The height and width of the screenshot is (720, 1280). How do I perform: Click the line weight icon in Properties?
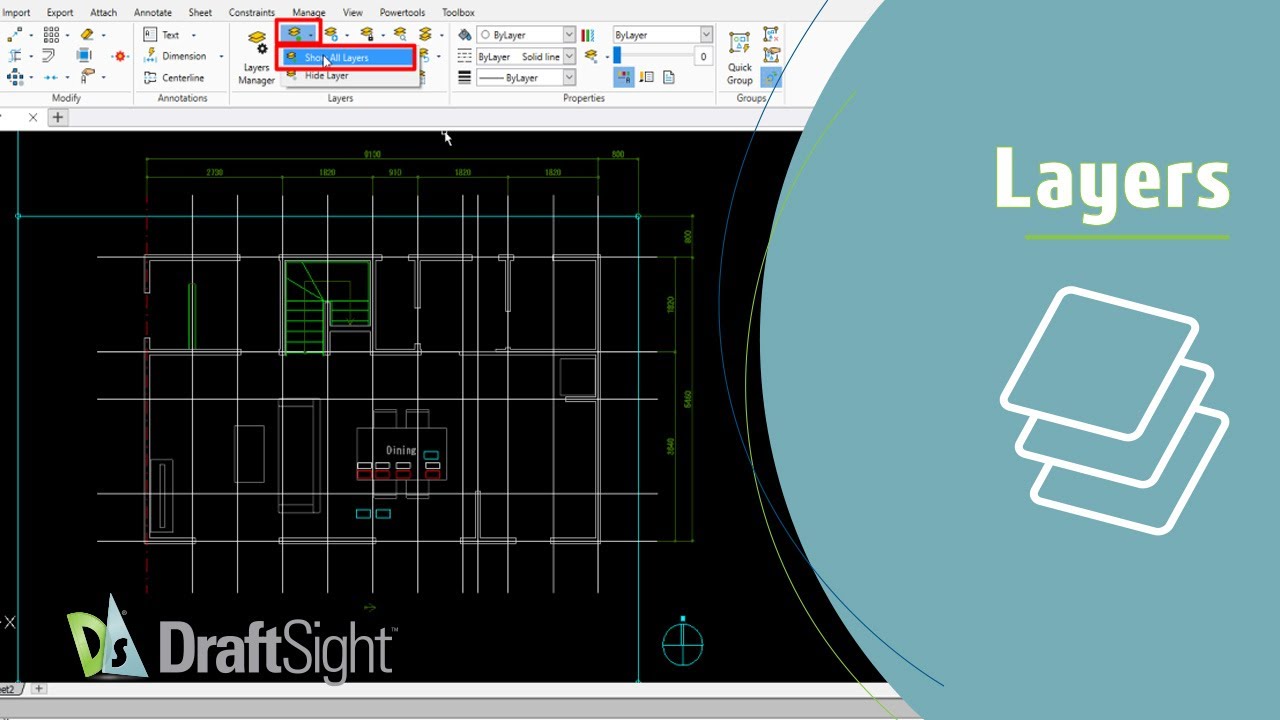[465, 78]
